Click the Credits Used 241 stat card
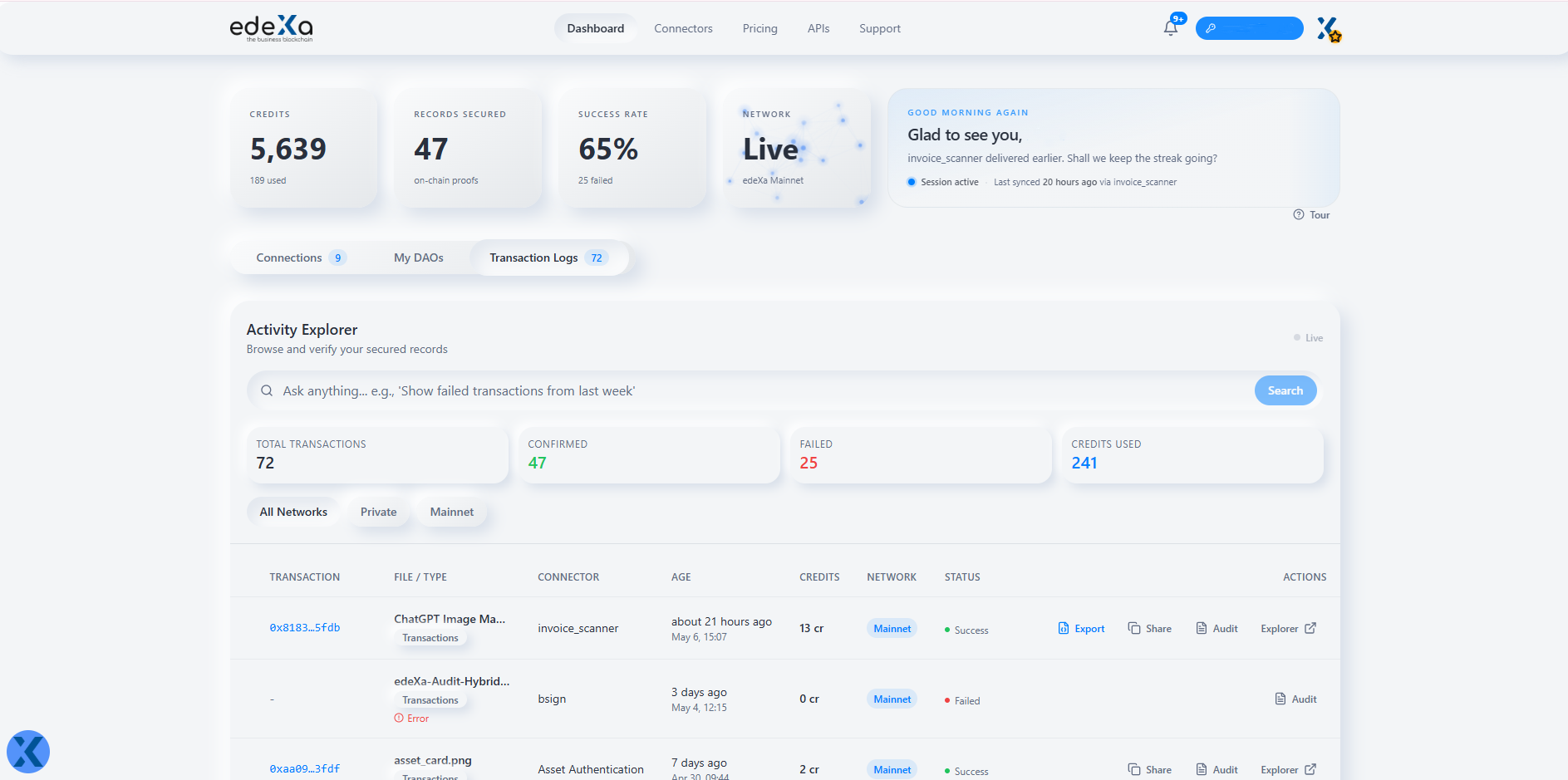This screenshot has width=1568, height=780. point(1192,455)
